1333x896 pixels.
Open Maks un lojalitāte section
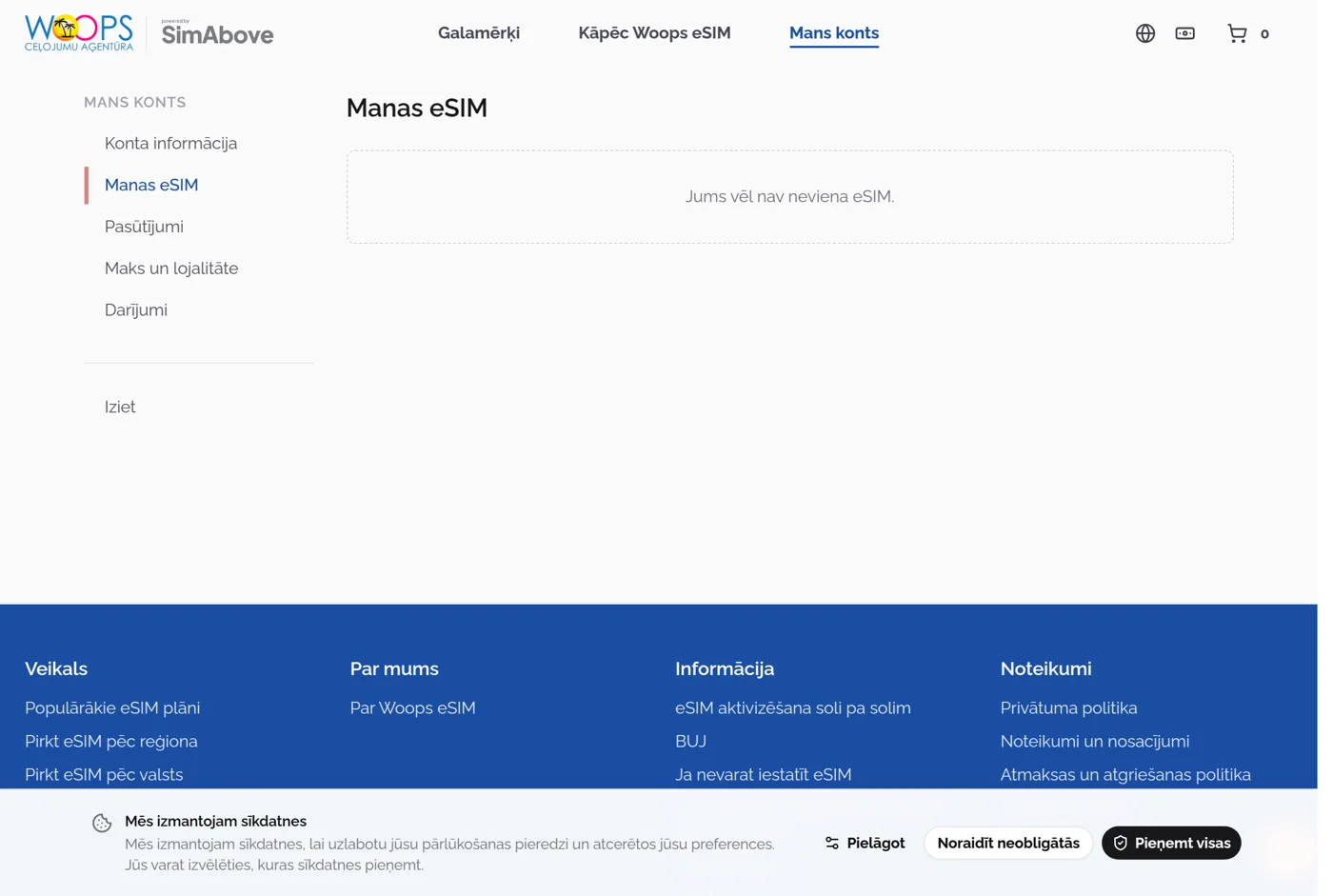coord(171,269)
